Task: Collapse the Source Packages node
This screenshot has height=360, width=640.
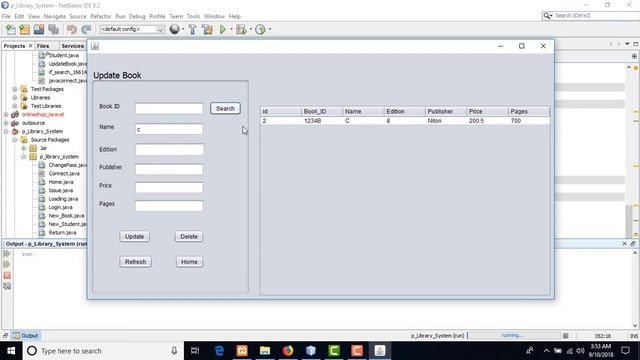Action: (15, 140)
